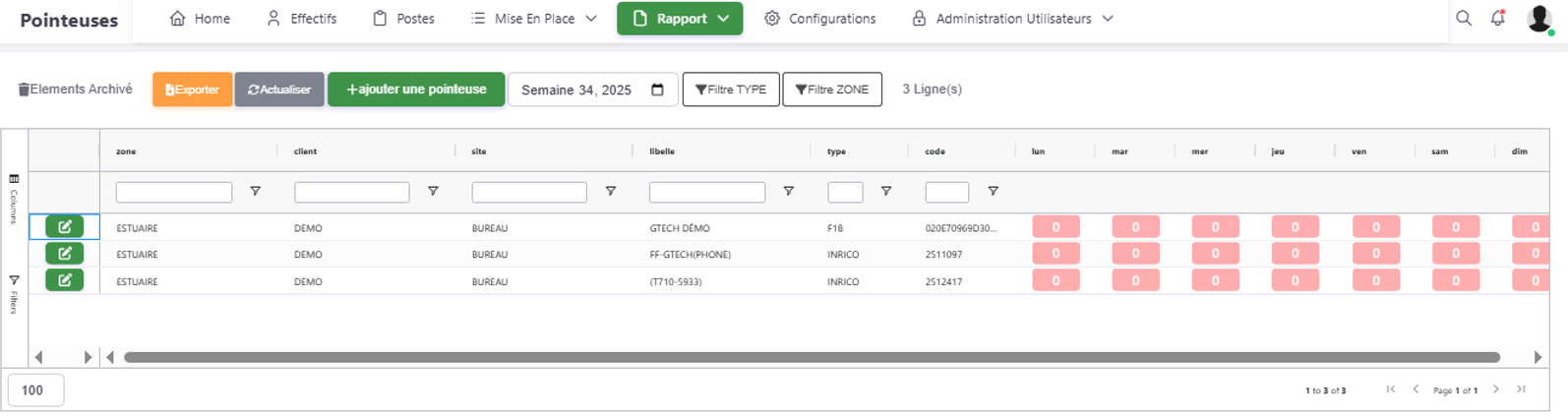The image size is (1568, 417).
Task: Open the Configurations menu item
Action: (820, 19)
